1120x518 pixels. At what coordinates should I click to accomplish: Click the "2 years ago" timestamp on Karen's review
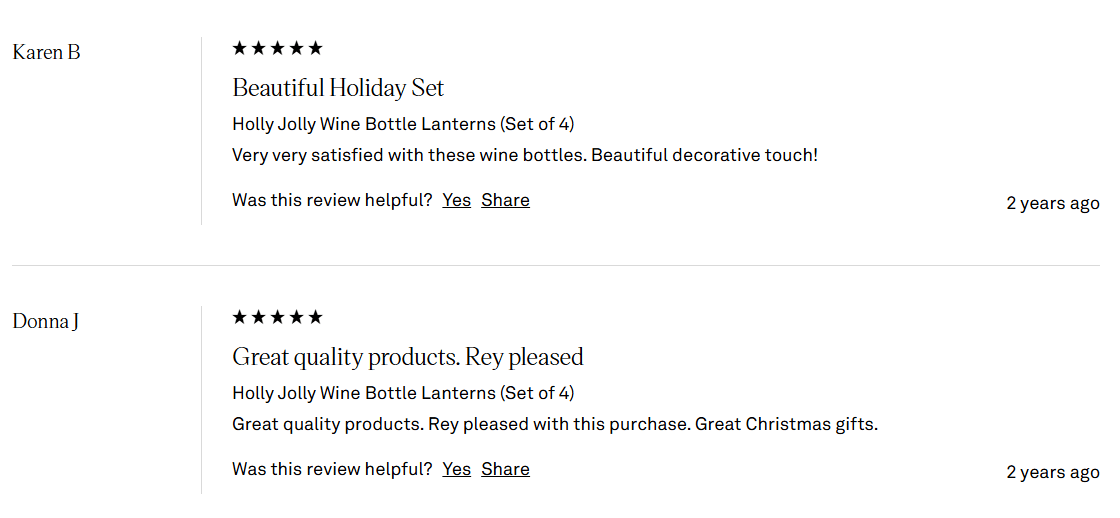(x=1052, y=203)
